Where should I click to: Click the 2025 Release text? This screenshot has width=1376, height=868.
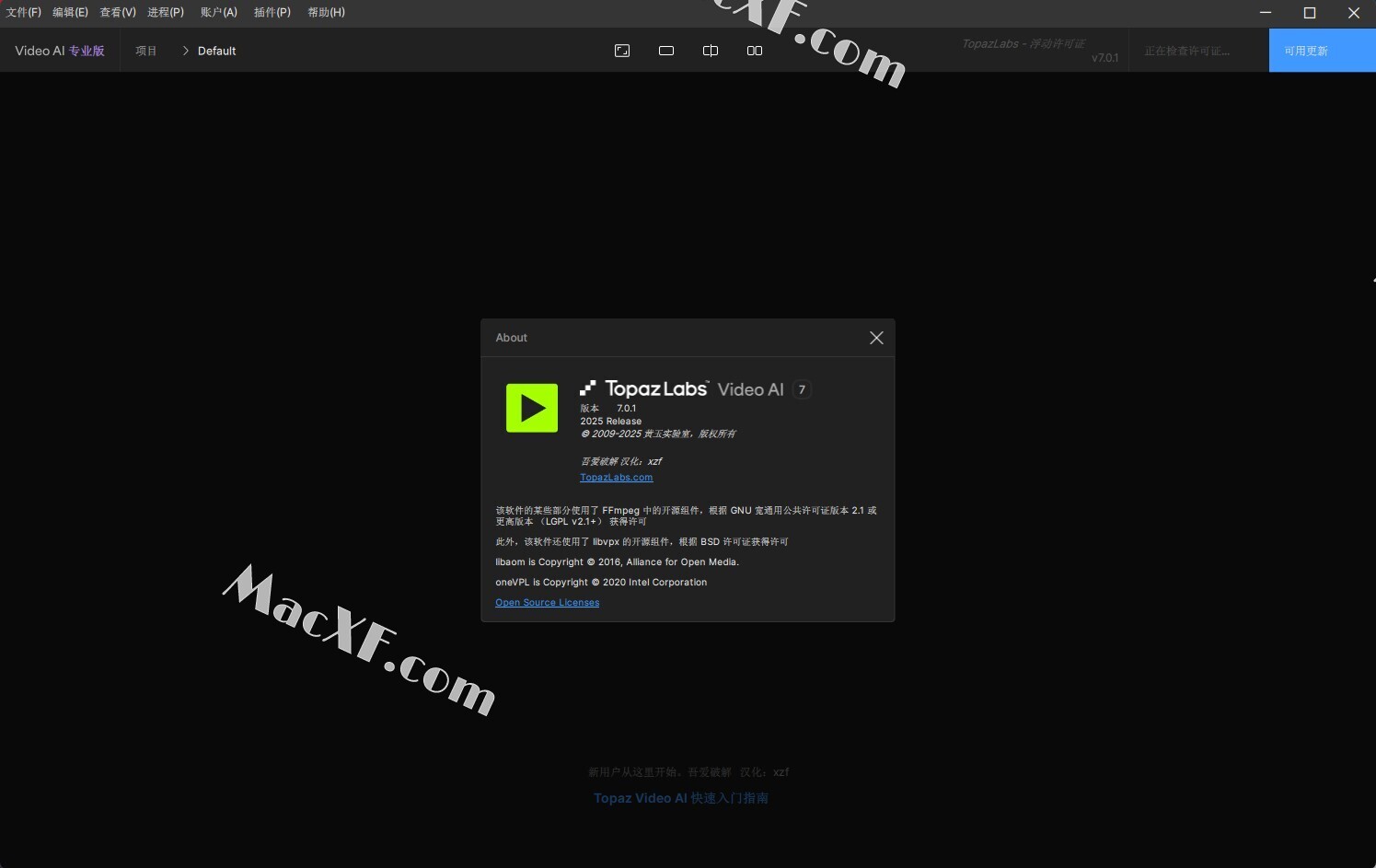click(611, 422)
